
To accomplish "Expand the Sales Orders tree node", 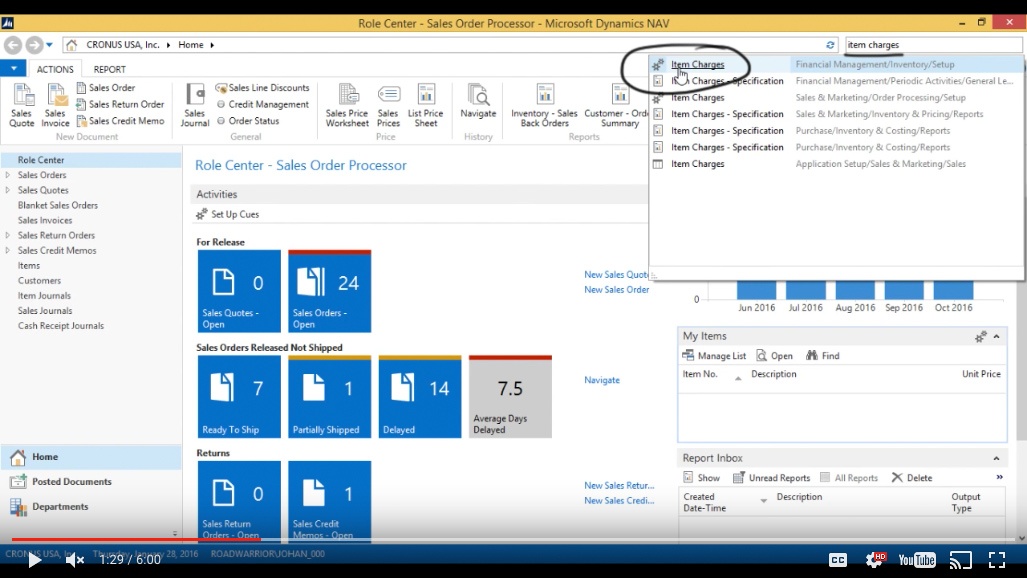I will [8, 175].
